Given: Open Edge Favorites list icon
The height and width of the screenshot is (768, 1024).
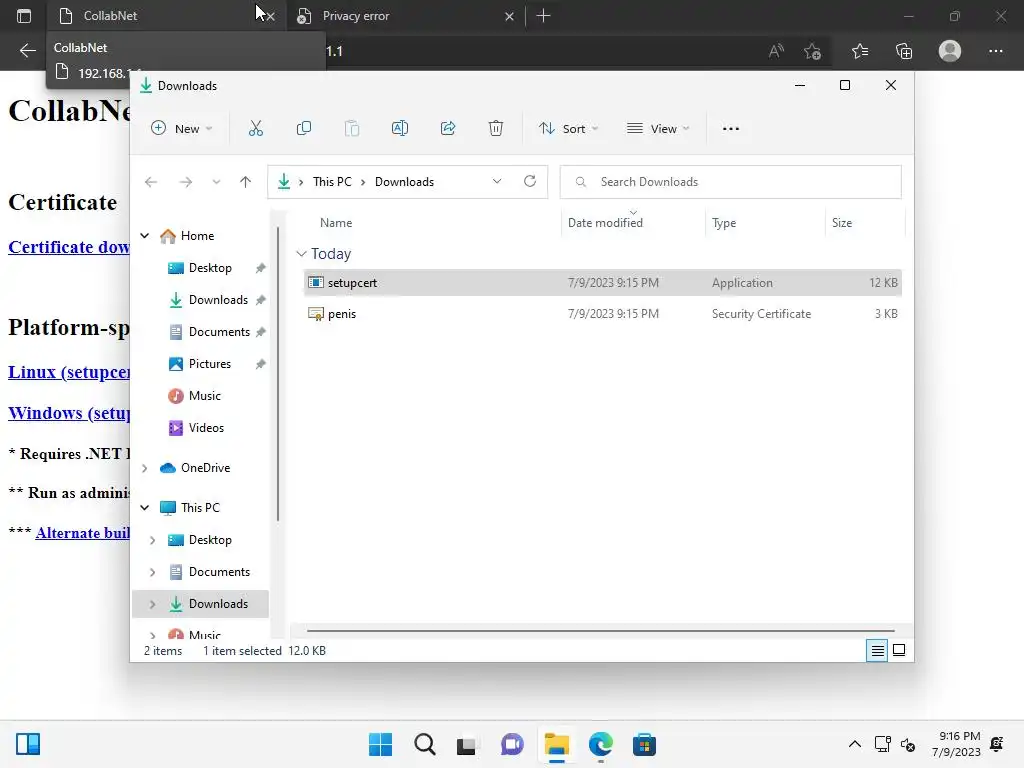Looking at the screenshot, I should 860,51.
